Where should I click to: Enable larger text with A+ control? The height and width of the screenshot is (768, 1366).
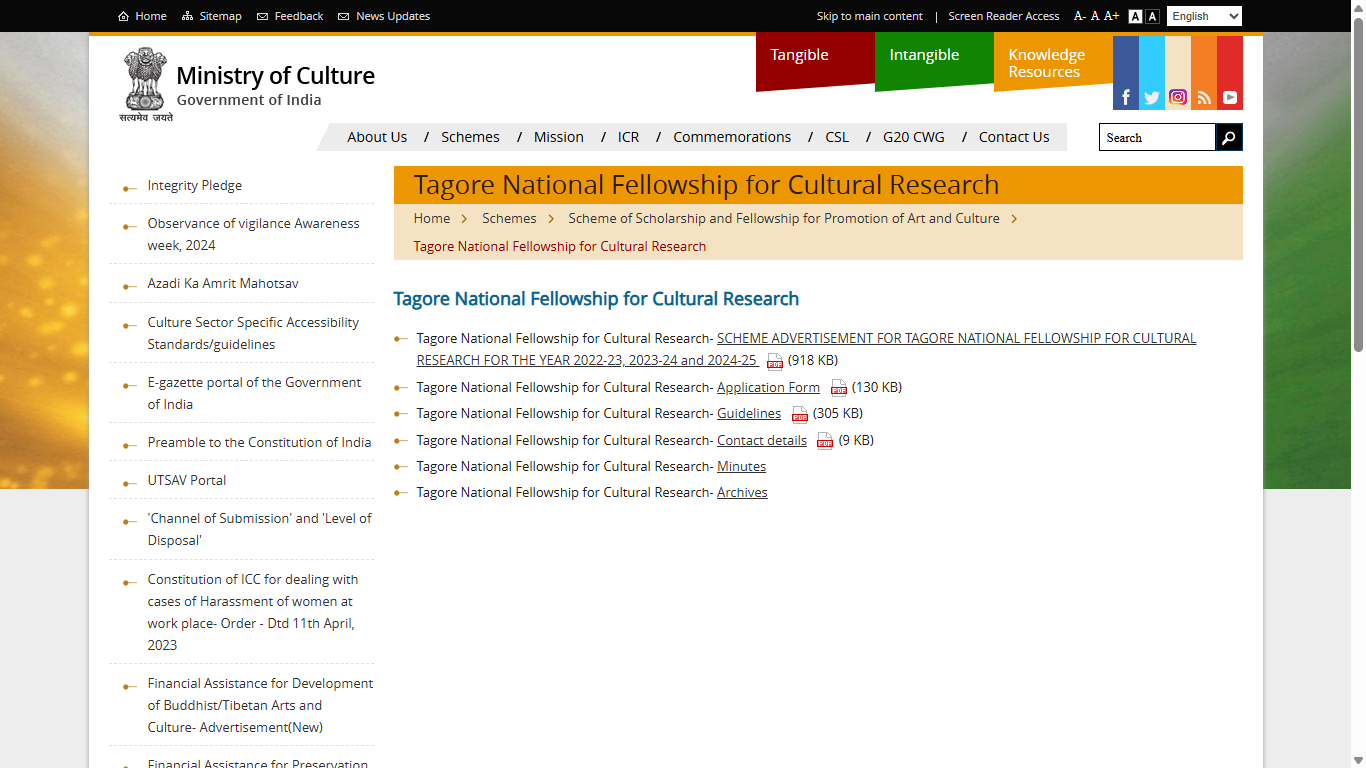point(1112,16)
